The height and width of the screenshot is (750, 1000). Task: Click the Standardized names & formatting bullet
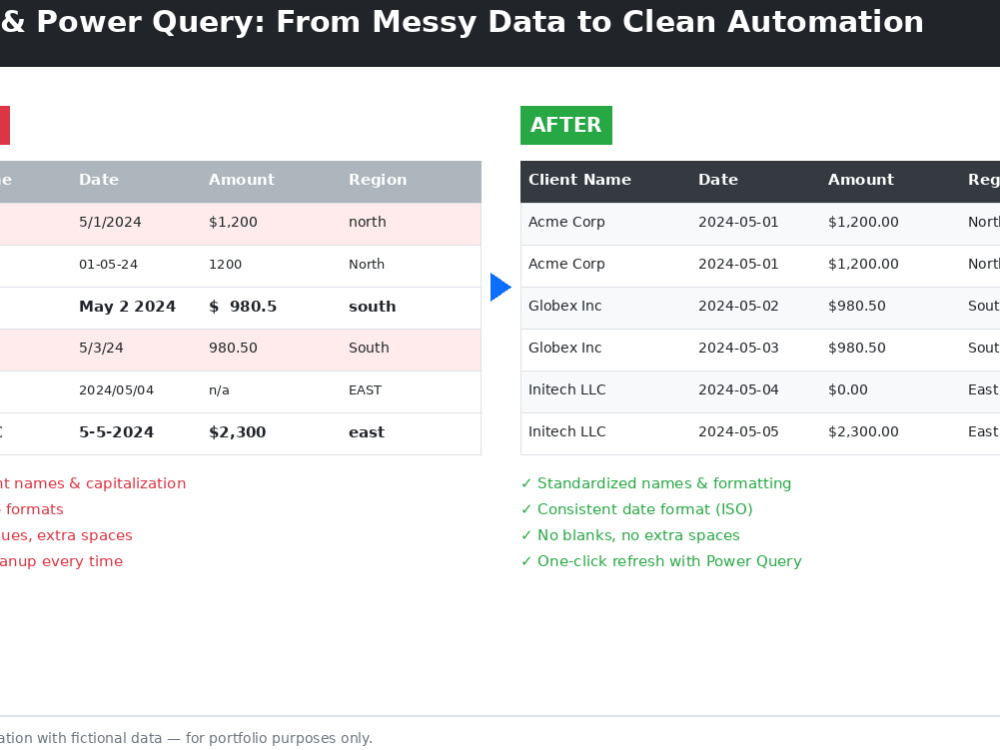tap(656, 483)
